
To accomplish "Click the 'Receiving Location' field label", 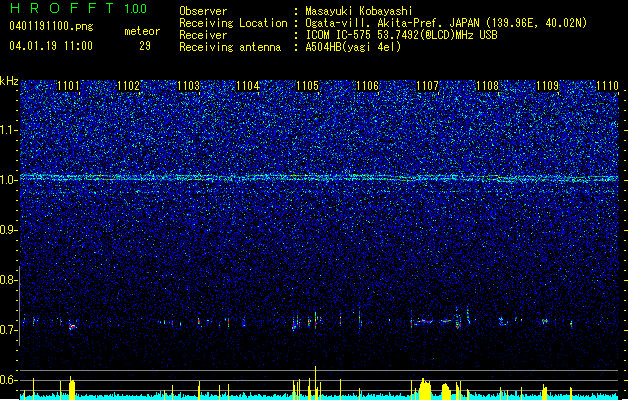I will (x=233, y=23).
